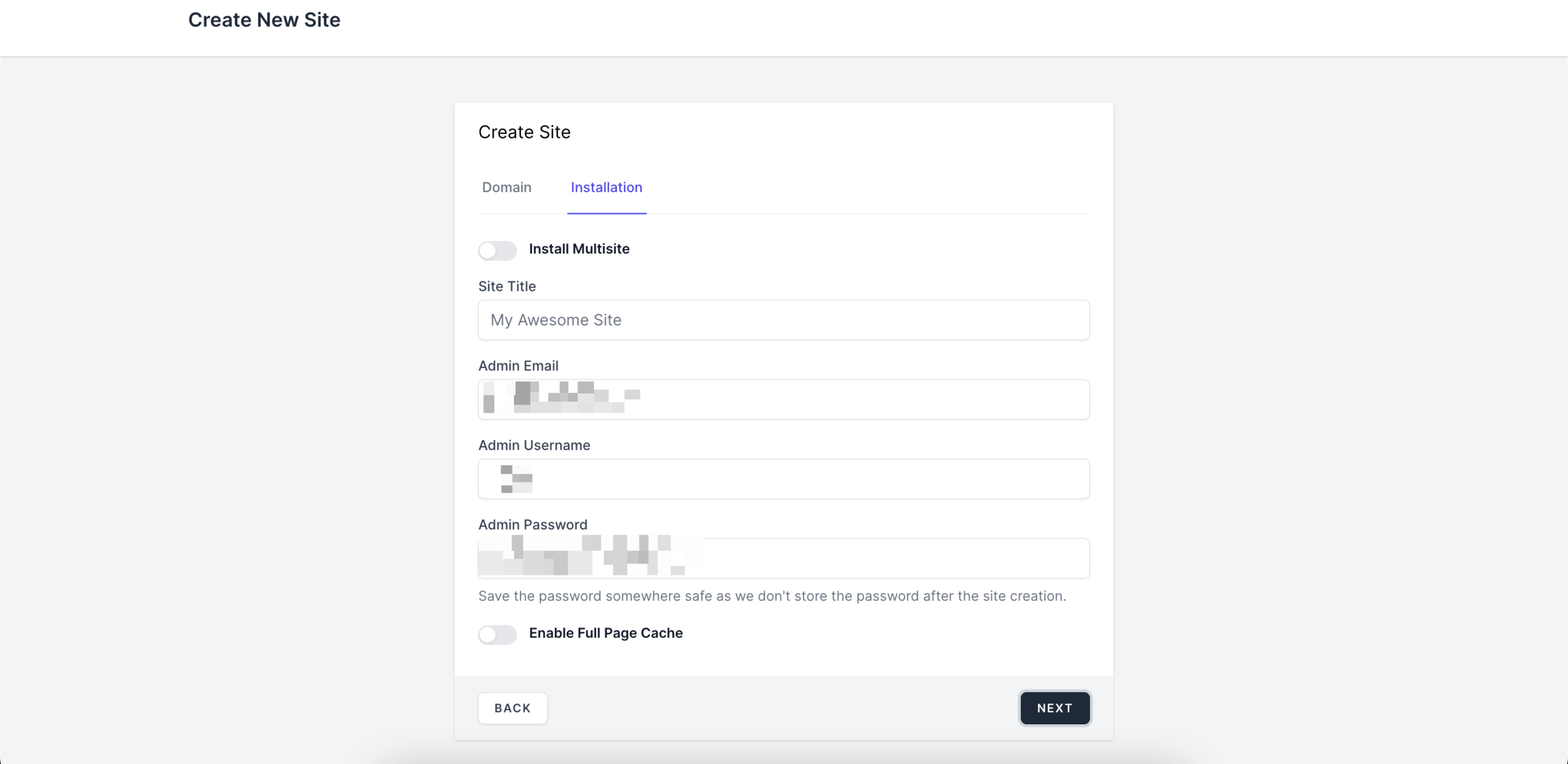Select the Installation tab
This screenshot has width=1568, height=764.
[606, 187]
